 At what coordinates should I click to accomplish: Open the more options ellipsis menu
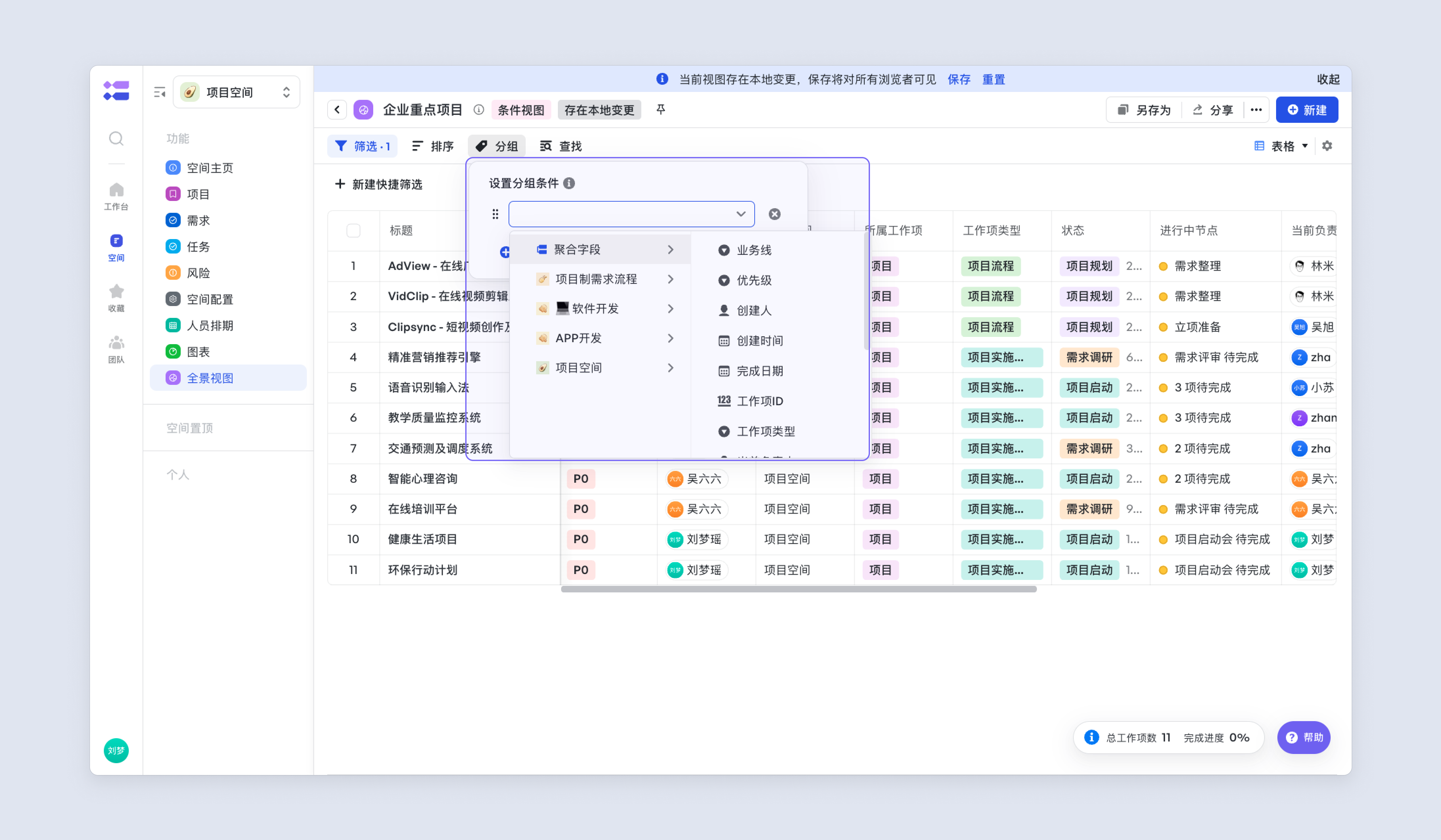1256,110
